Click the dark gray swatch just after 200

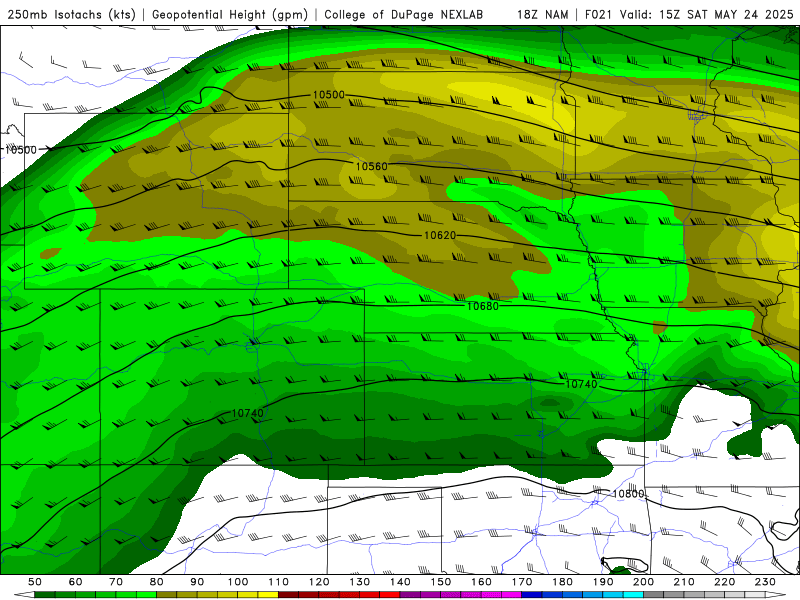654,595
